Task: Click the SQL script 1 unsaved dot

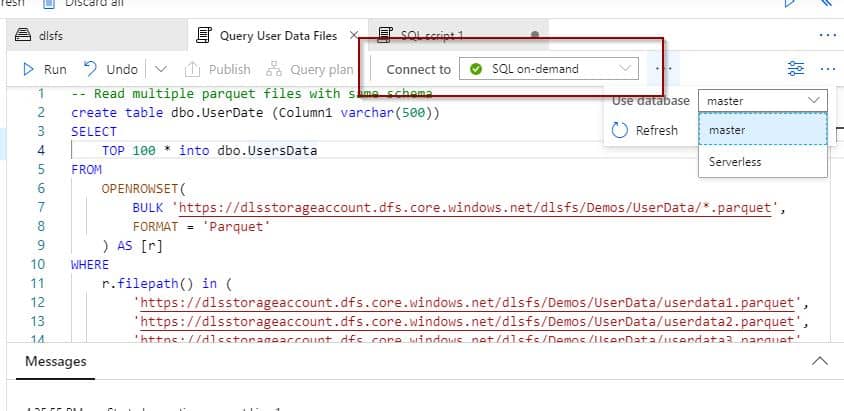Action: click(534, 34)
